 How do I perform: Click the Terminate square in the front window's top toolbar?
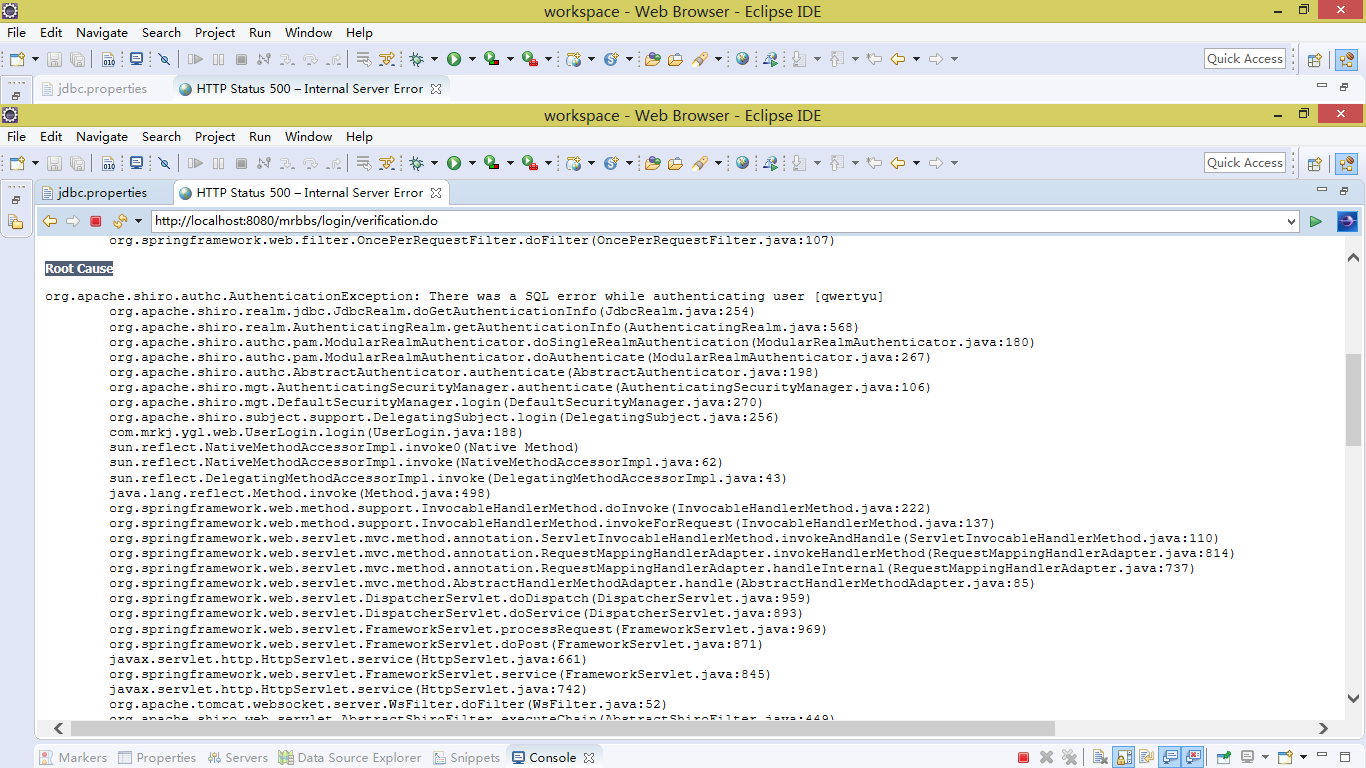241,163
